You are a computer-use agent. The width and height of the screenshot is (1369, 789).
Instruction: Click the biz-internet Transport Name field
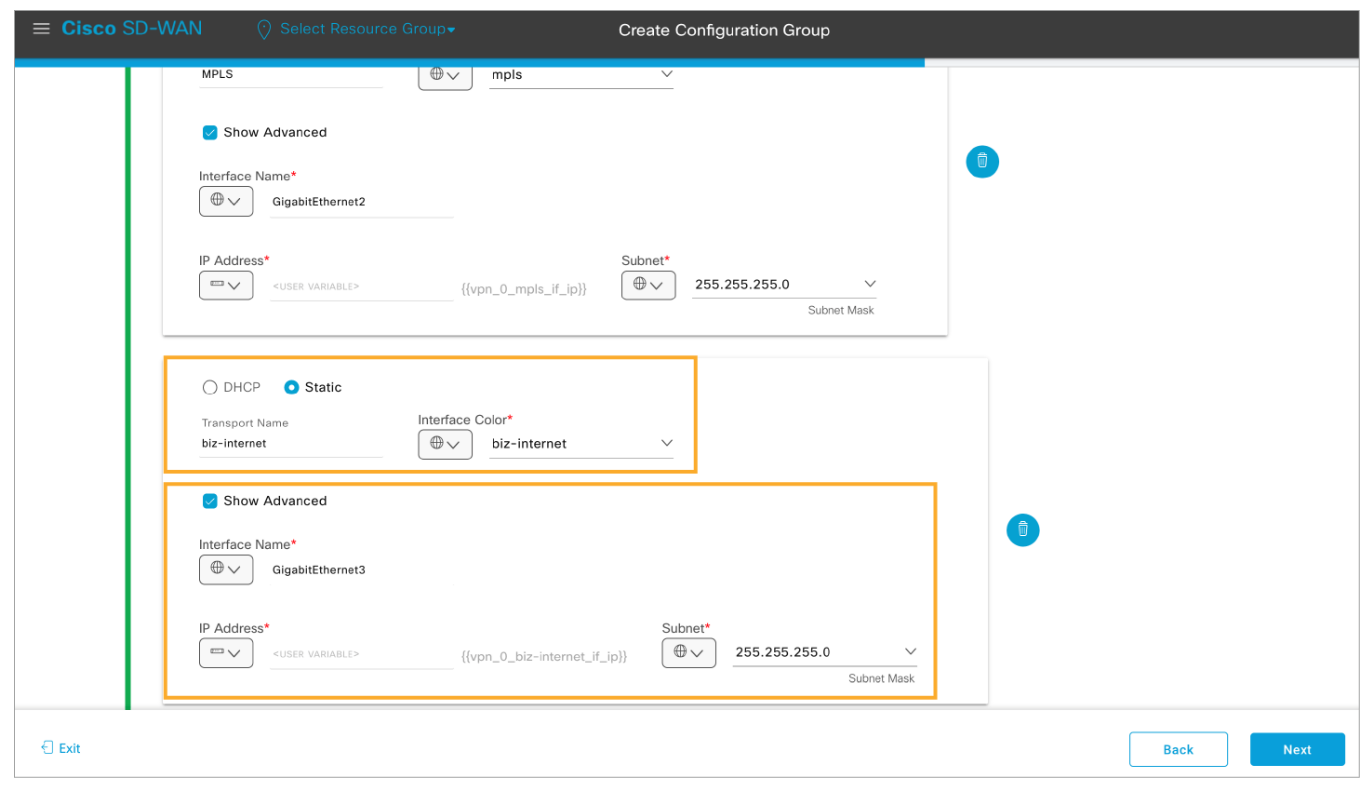(290, 444)
